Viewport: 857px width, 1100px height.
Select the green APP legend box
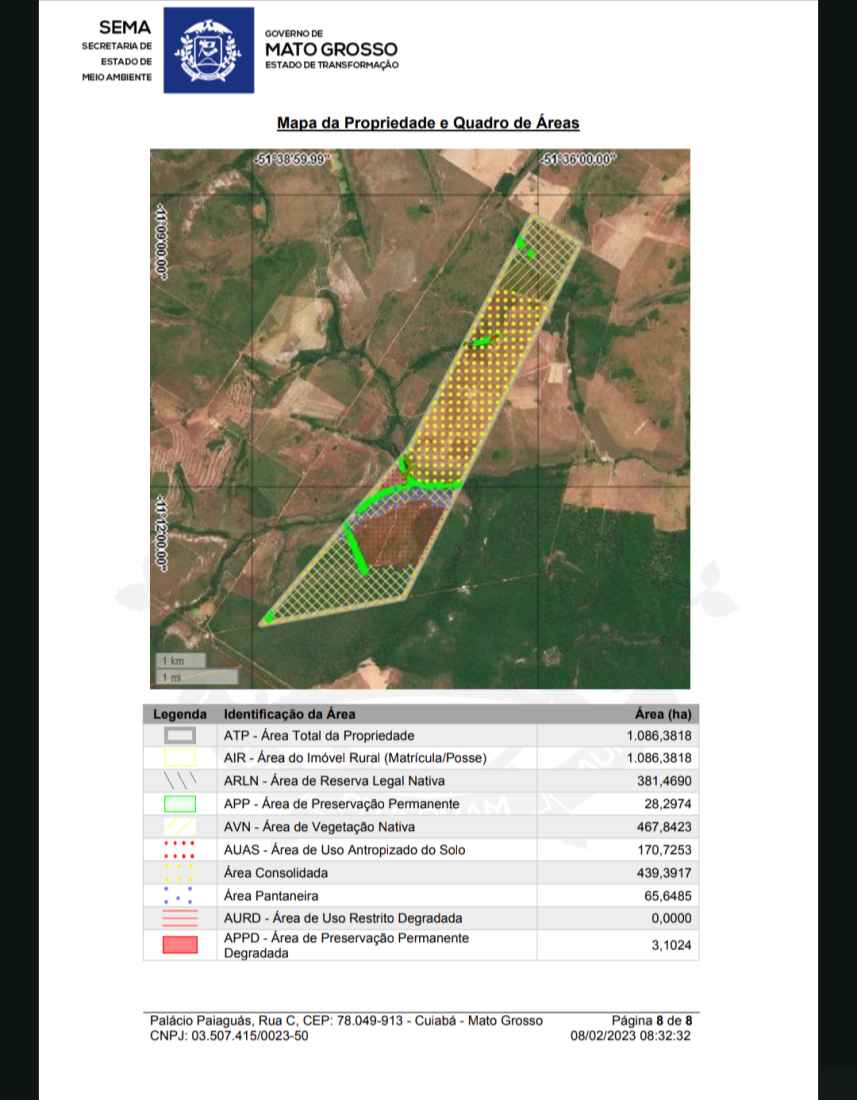click(x=180, y=803)
